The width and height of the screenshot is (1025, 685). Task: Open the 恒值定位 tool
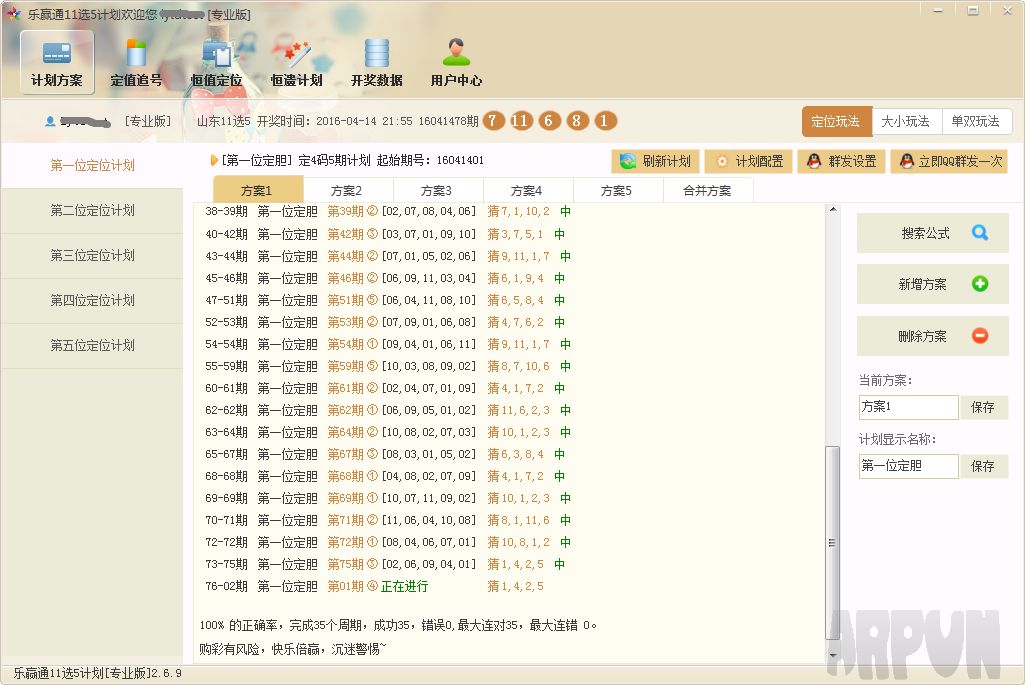(216, 63)
